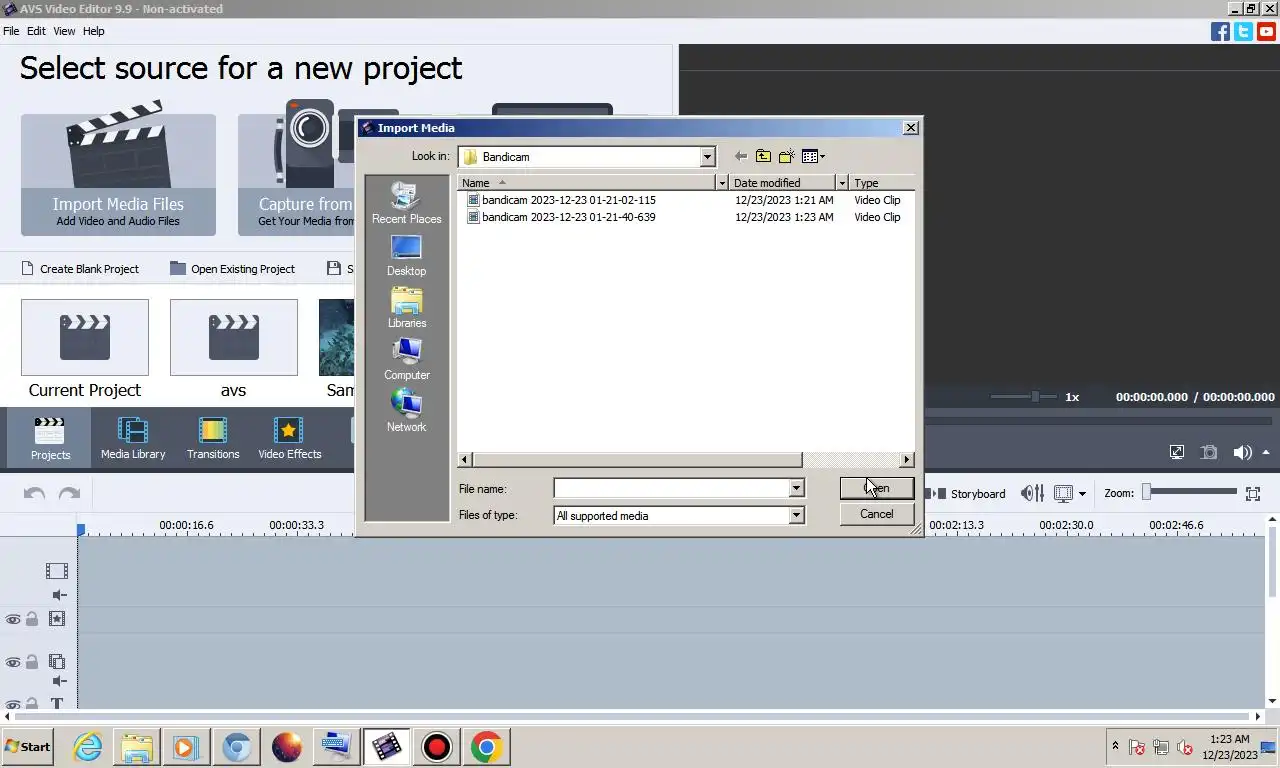The width and height of the screenshot is (1280, 768).
Task: Open the Edit menu
Action: pyautogui.click(x=36, y=31)
